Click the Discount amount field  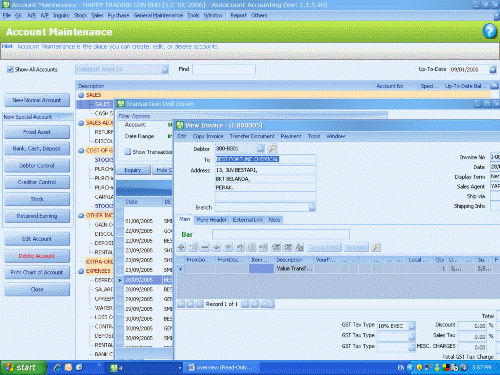tap(473, 326)
